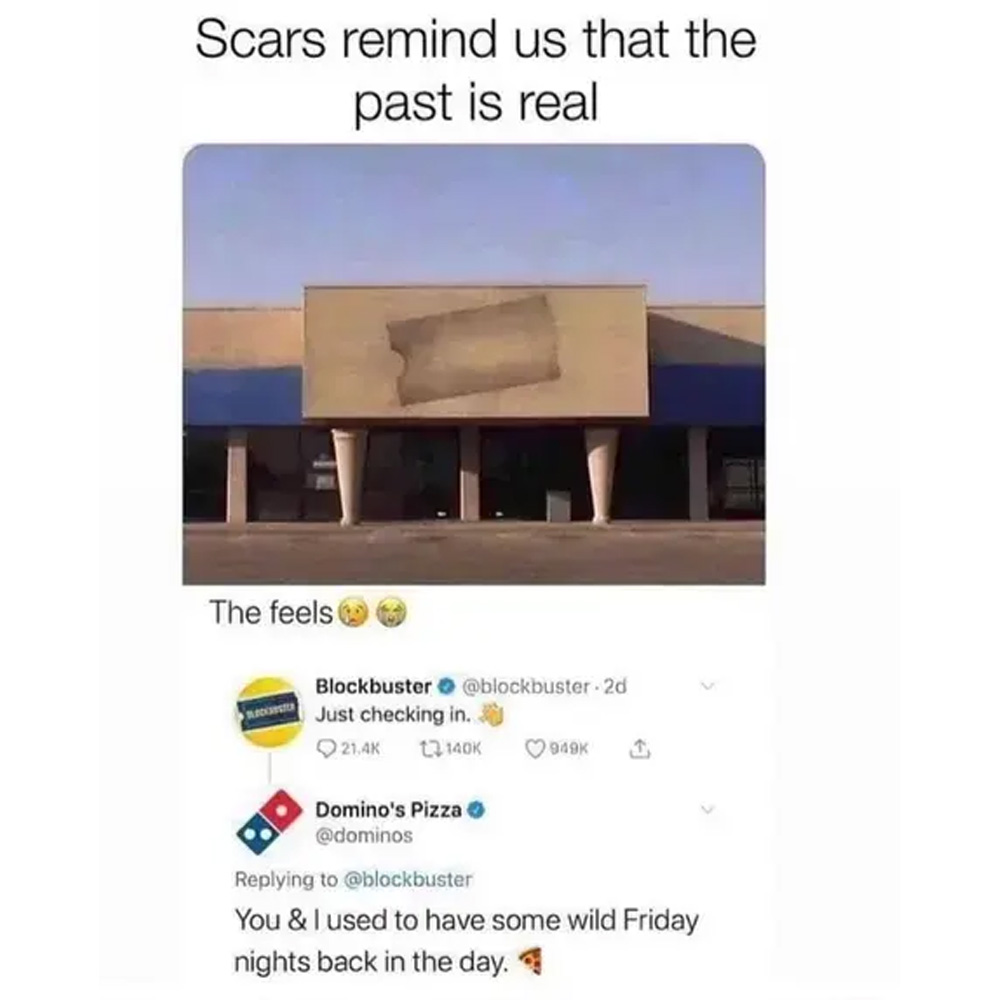
Task: Click the 'Just checking in.' tweet text
Action: point(395,715)
